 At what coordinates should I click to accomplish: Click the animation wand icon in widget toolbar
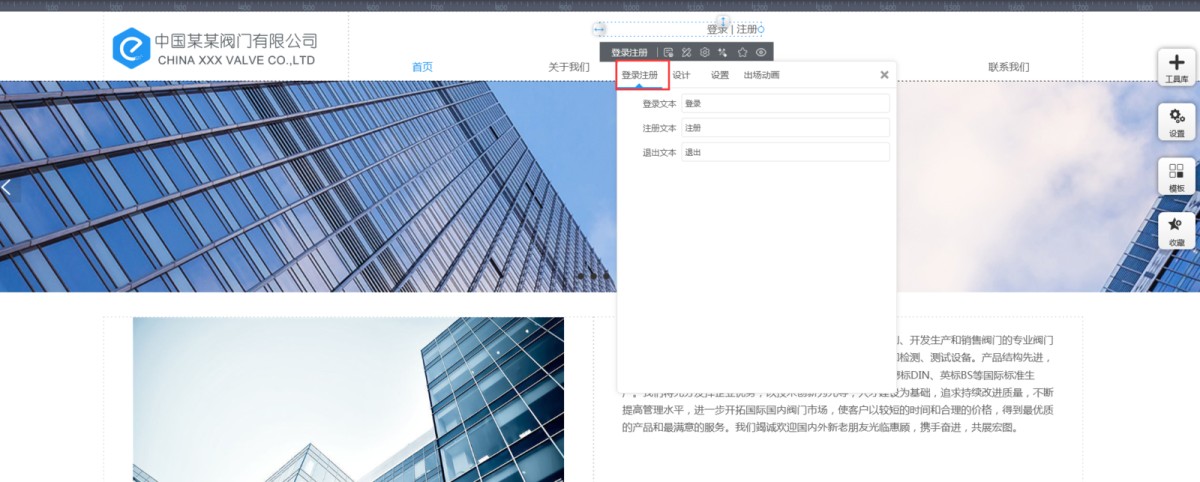point(723,52)
